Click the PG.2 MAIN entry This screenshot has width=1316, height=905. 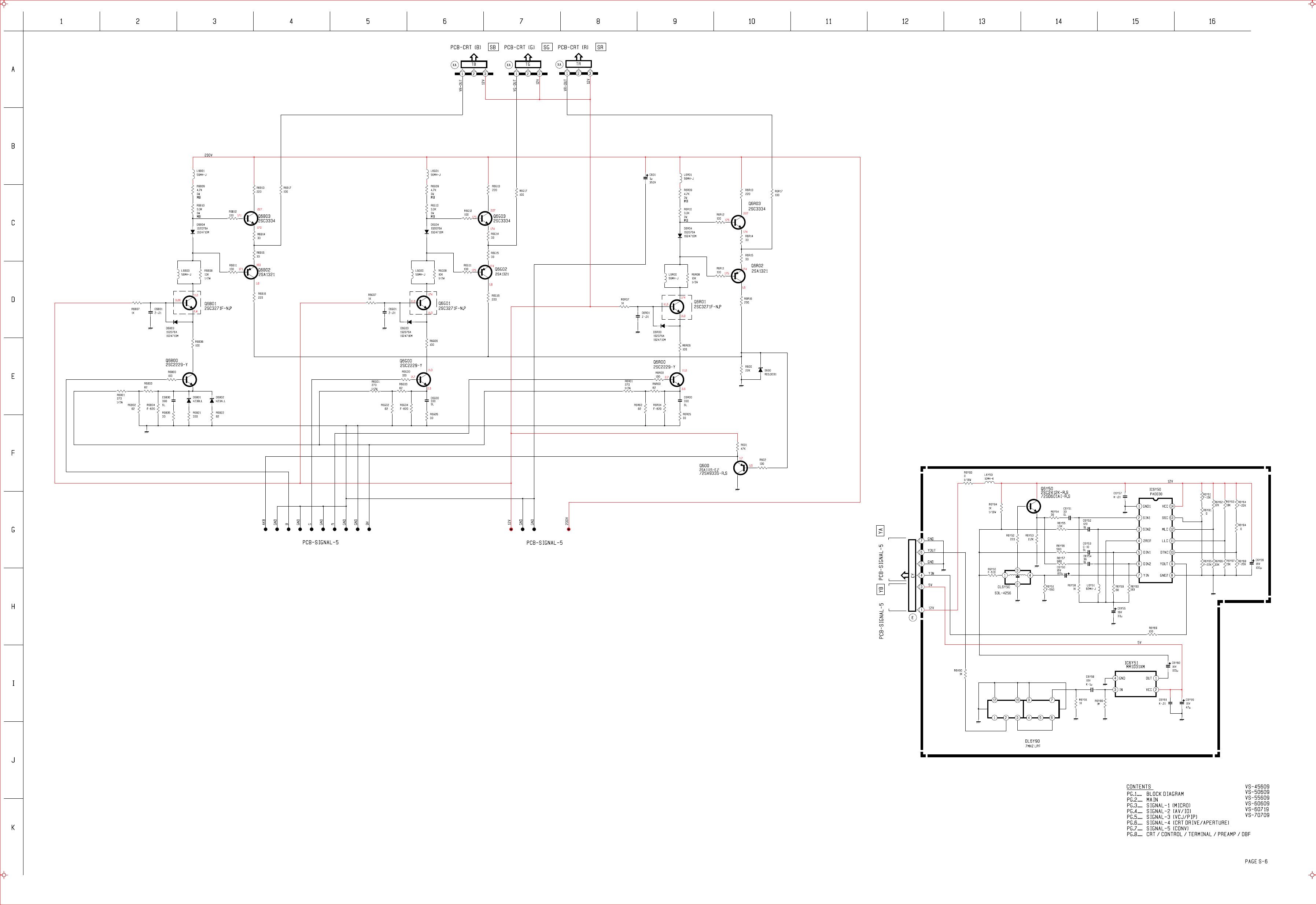click(x=1143, y=799)
